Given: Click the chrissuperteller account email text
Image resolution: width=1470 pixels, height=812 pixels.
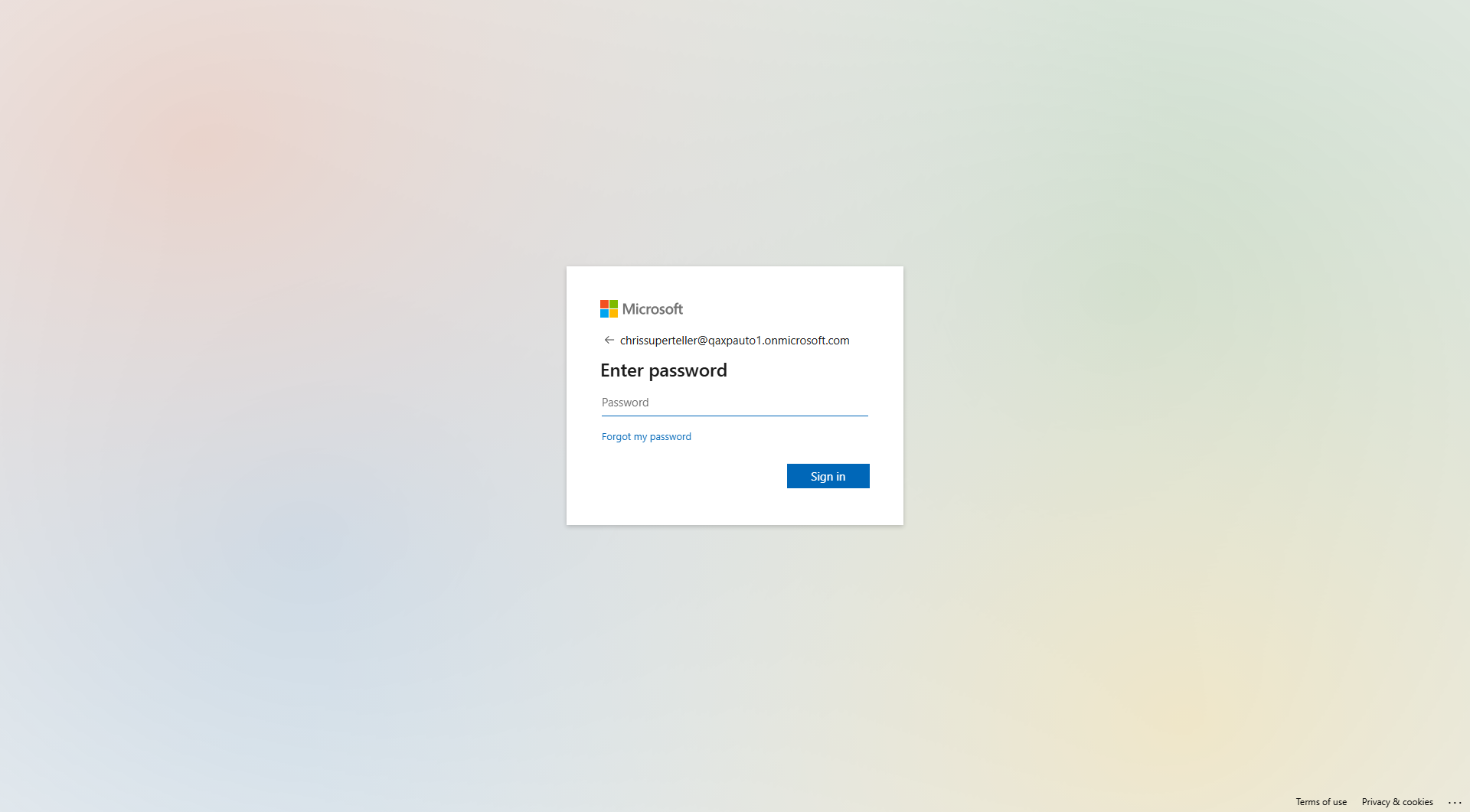Looking at the screenshot, I should [x=734, y=341].
